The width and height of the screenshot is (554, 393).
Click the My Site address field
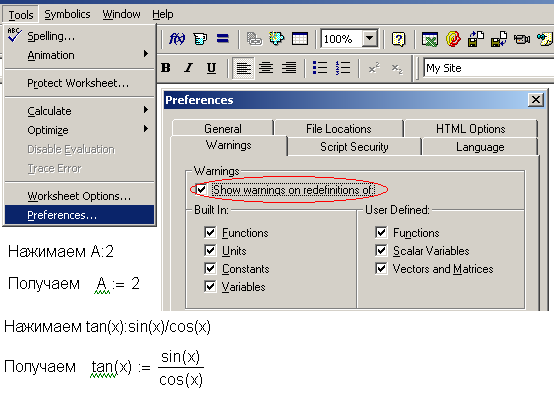pos(489,68)
